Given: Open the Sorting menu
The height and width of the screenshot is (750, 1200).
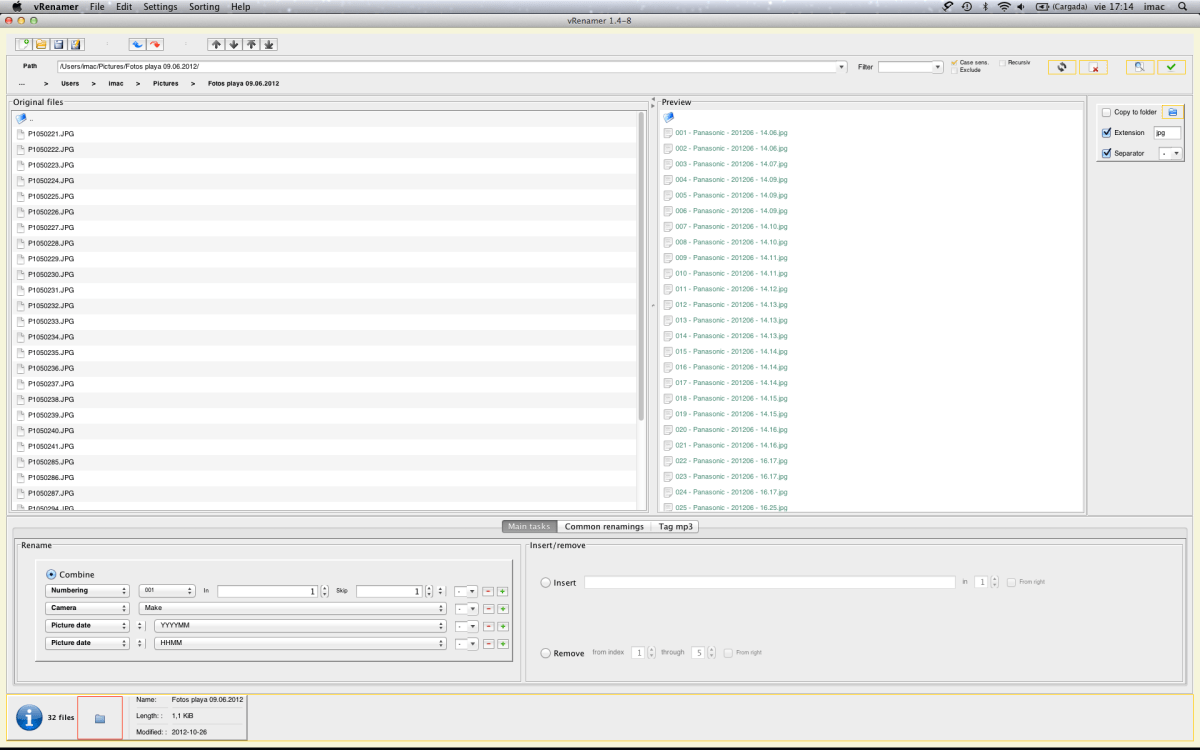Looking at the screenshot, I should coord(204,7).
